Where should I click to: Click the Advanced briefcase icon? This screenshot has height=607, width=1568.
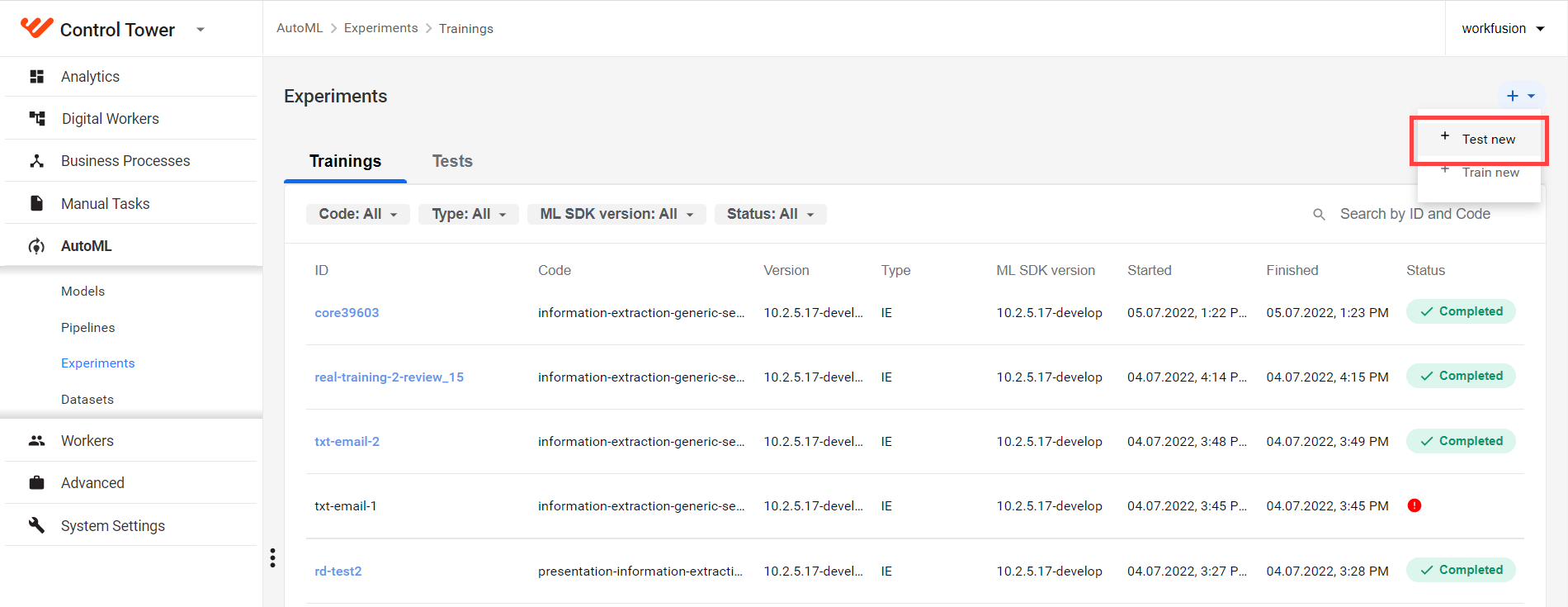pyautogui.click(x=36, y=483)
